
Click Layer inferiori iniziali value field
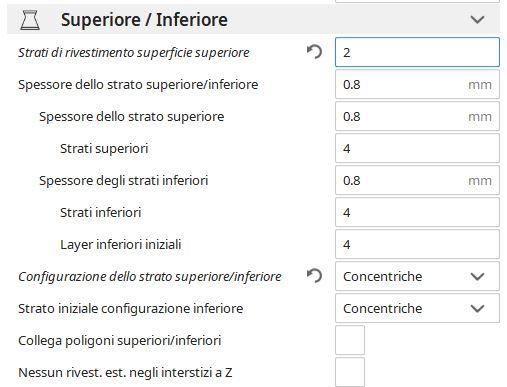coord(417,244)
